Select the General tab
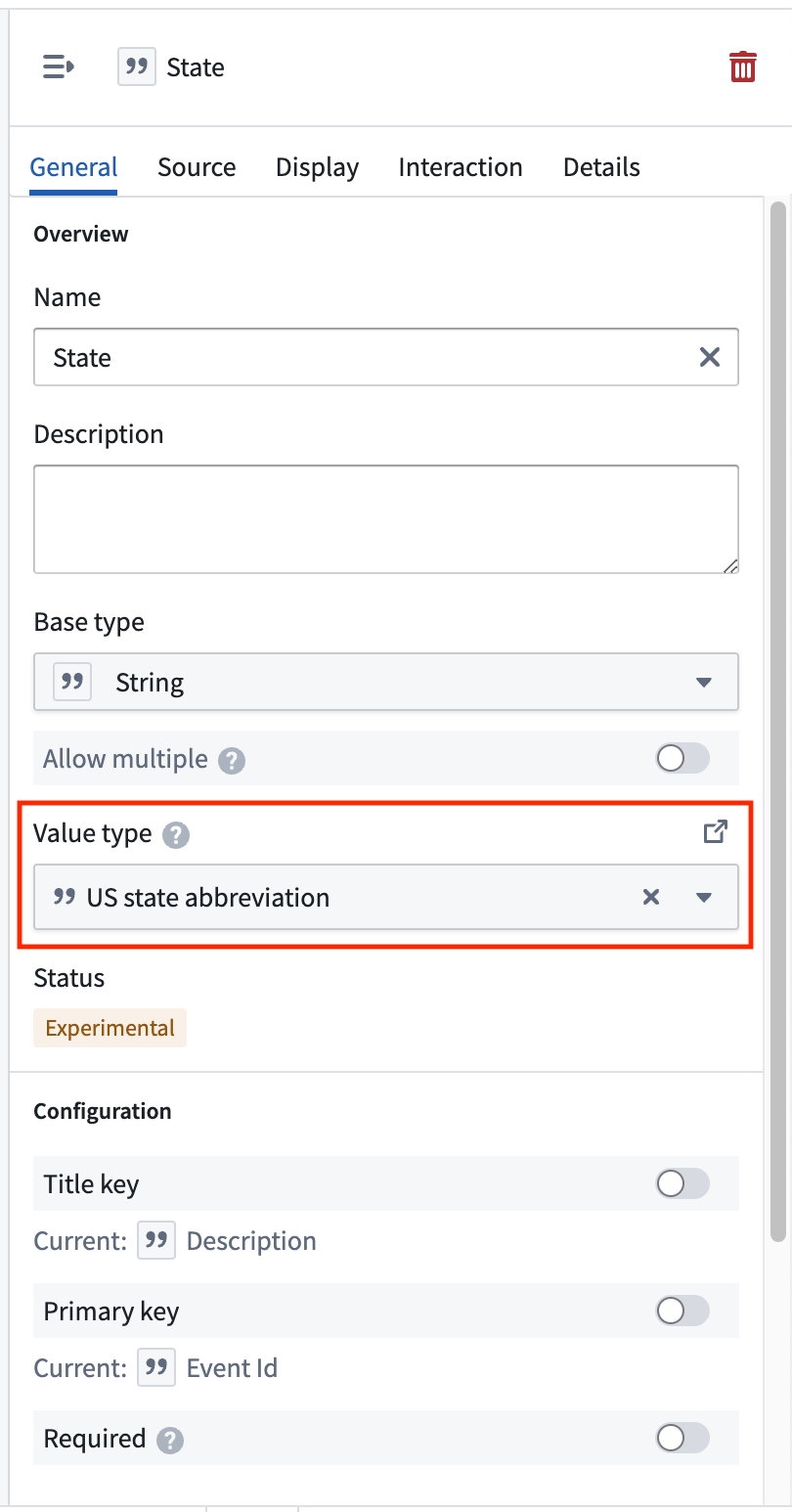Image resolution: width=792 pixels, height=1512 pixels. click(x=73, y=167)
